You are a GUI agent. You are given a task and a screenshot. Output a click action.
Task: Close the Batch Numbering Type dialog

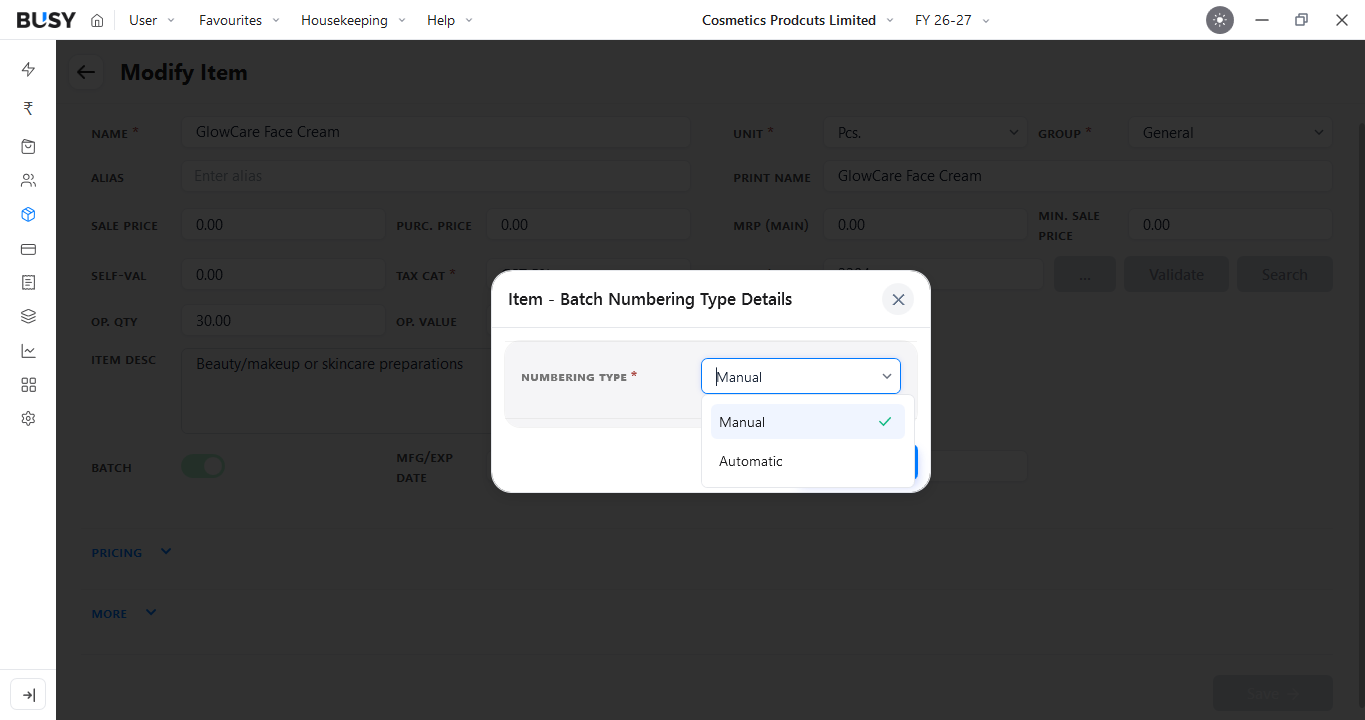point(898,299)
